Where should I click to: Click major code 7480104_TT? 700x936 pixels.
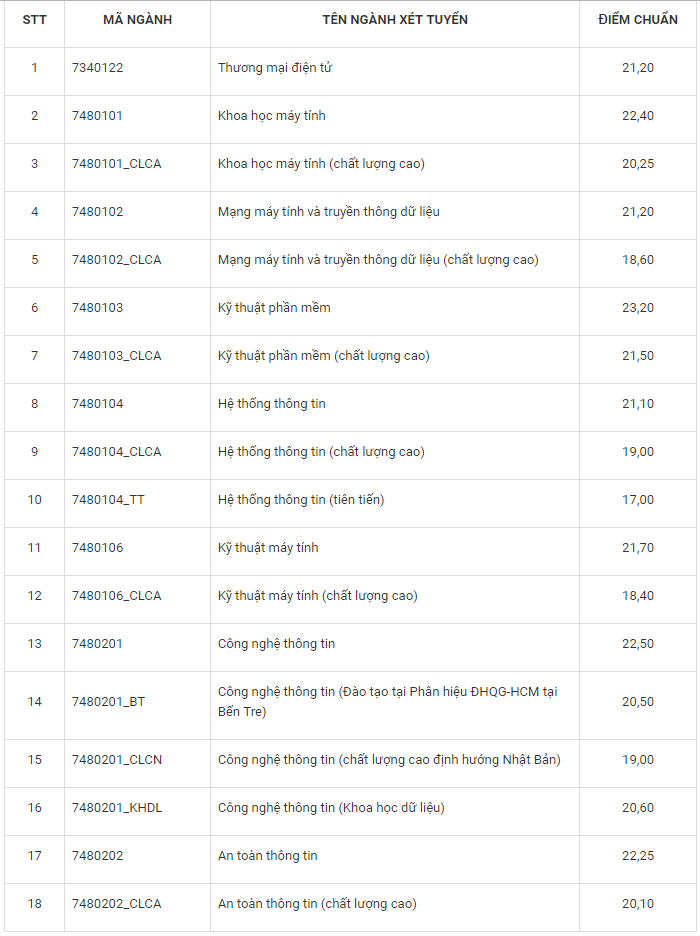pyautogui.click(x=108, y=500)
